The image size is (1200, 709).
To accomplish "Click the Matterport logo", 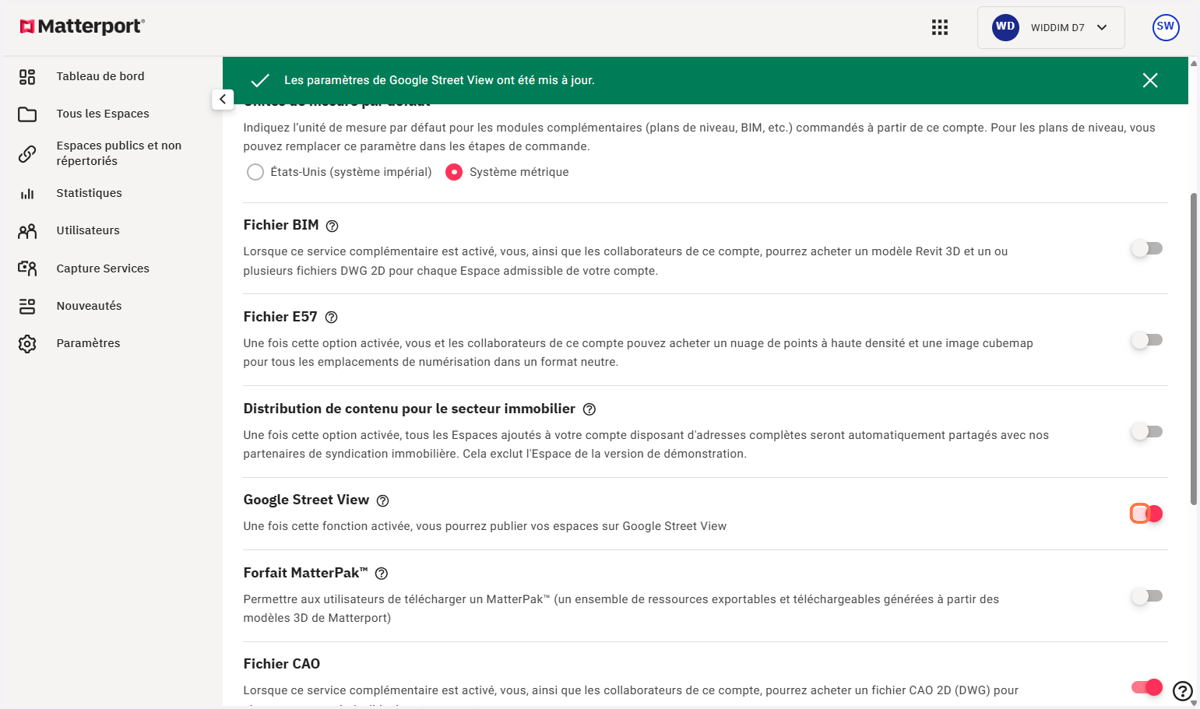I will 82,27.
